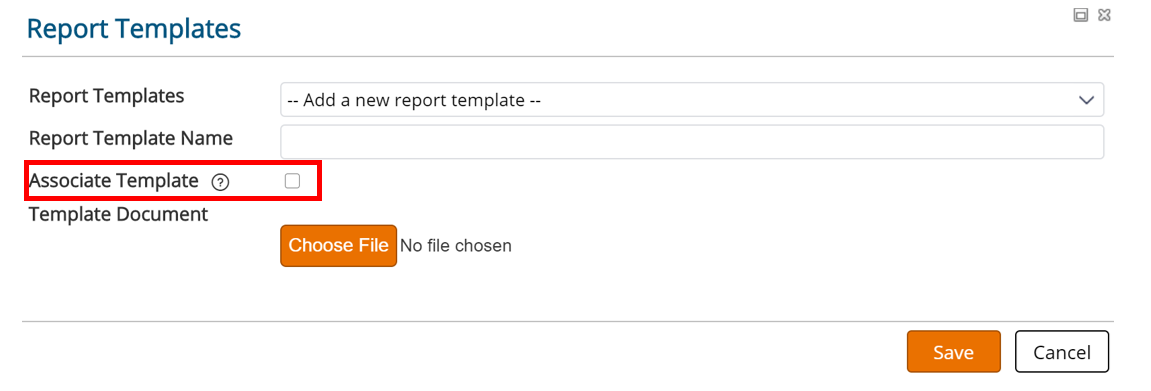Close the Report Templates dialog
Screen dimensions: 1151x391
[1103, 15]
